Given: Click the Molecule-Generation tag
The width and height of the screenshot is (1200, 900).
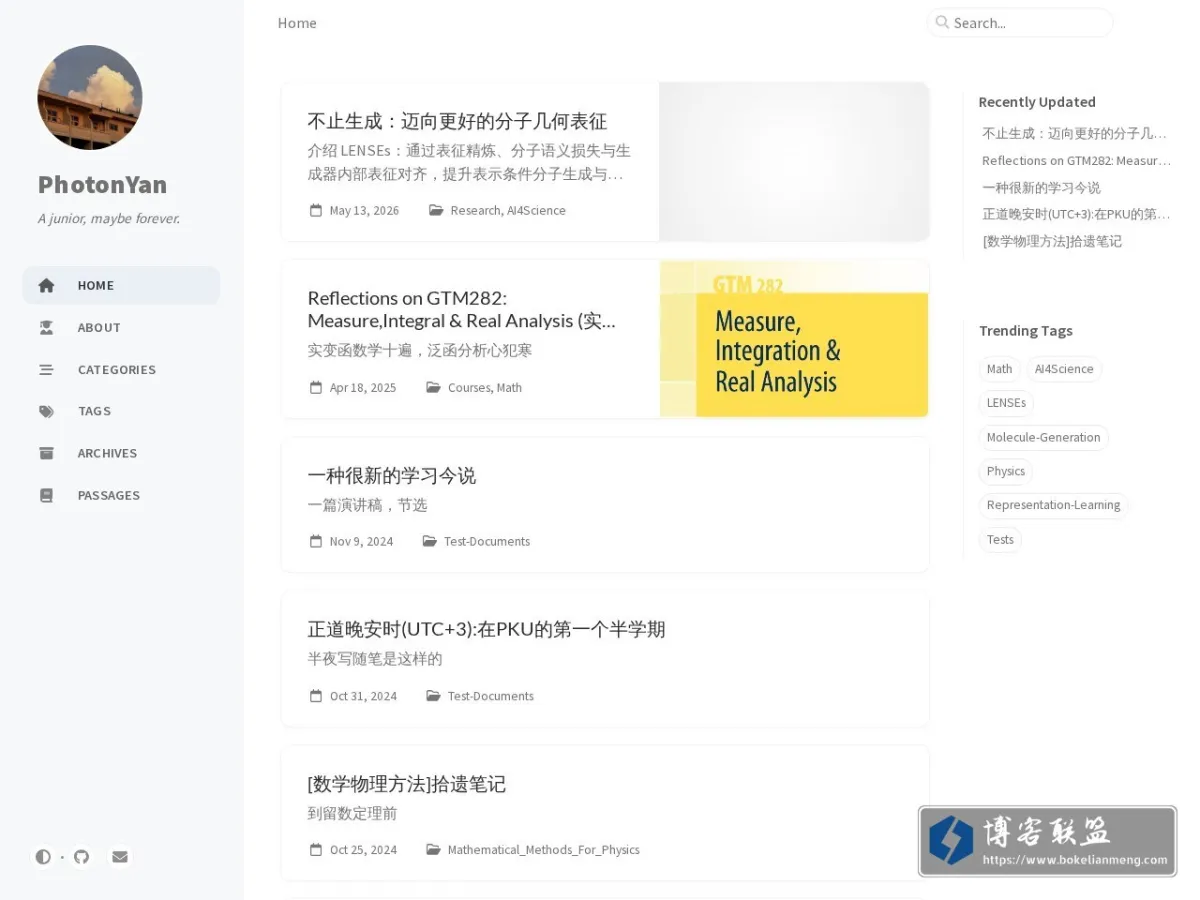Looking at the screenshot, I should pos(1043,437).
